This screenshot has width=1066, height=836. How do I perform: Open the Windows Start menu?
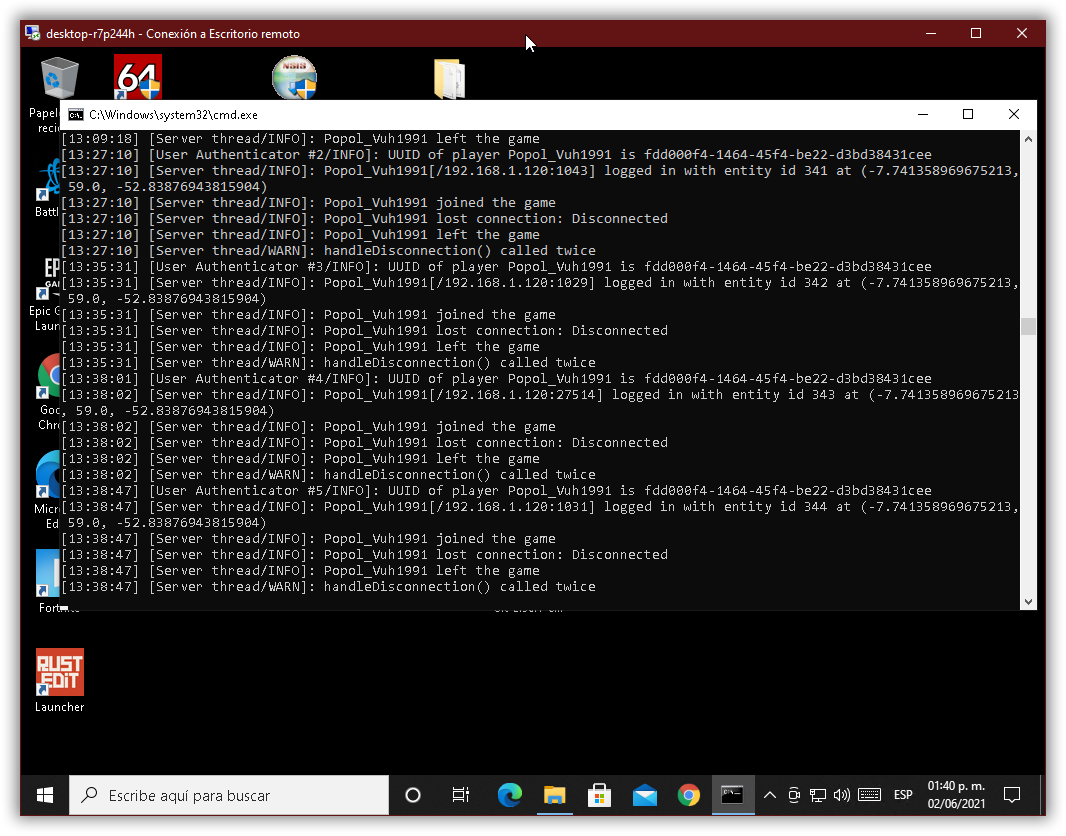pos(45,795)
